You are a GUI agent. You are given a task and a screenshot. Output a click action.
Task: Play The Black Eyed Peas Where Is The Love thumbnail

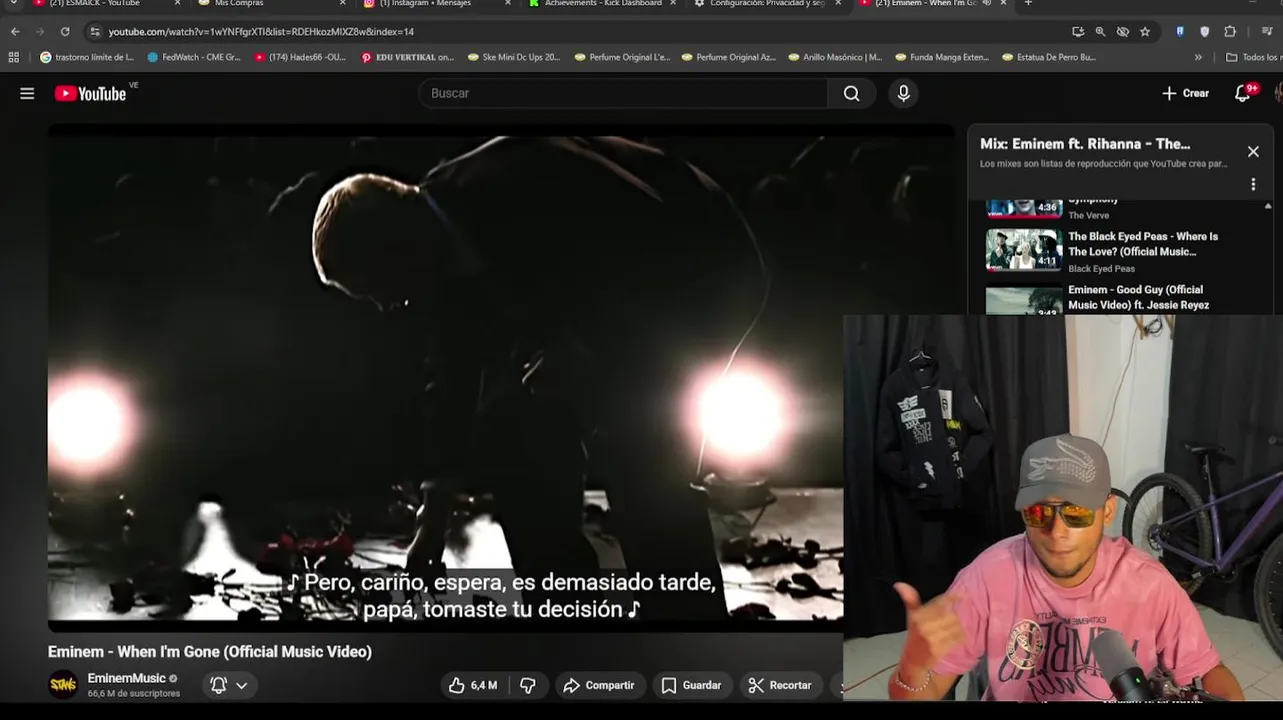(x=1024, y=250)
